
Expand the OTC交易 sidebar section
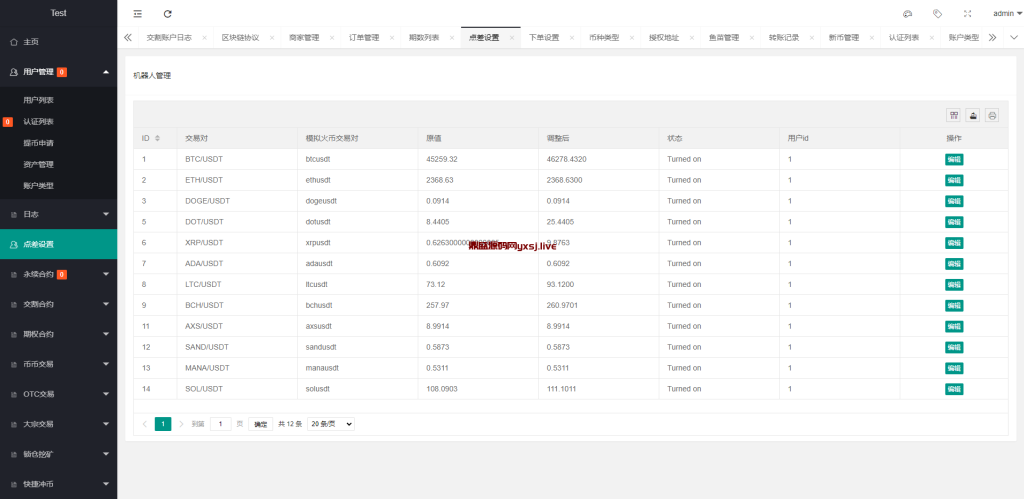coord(59,394)
